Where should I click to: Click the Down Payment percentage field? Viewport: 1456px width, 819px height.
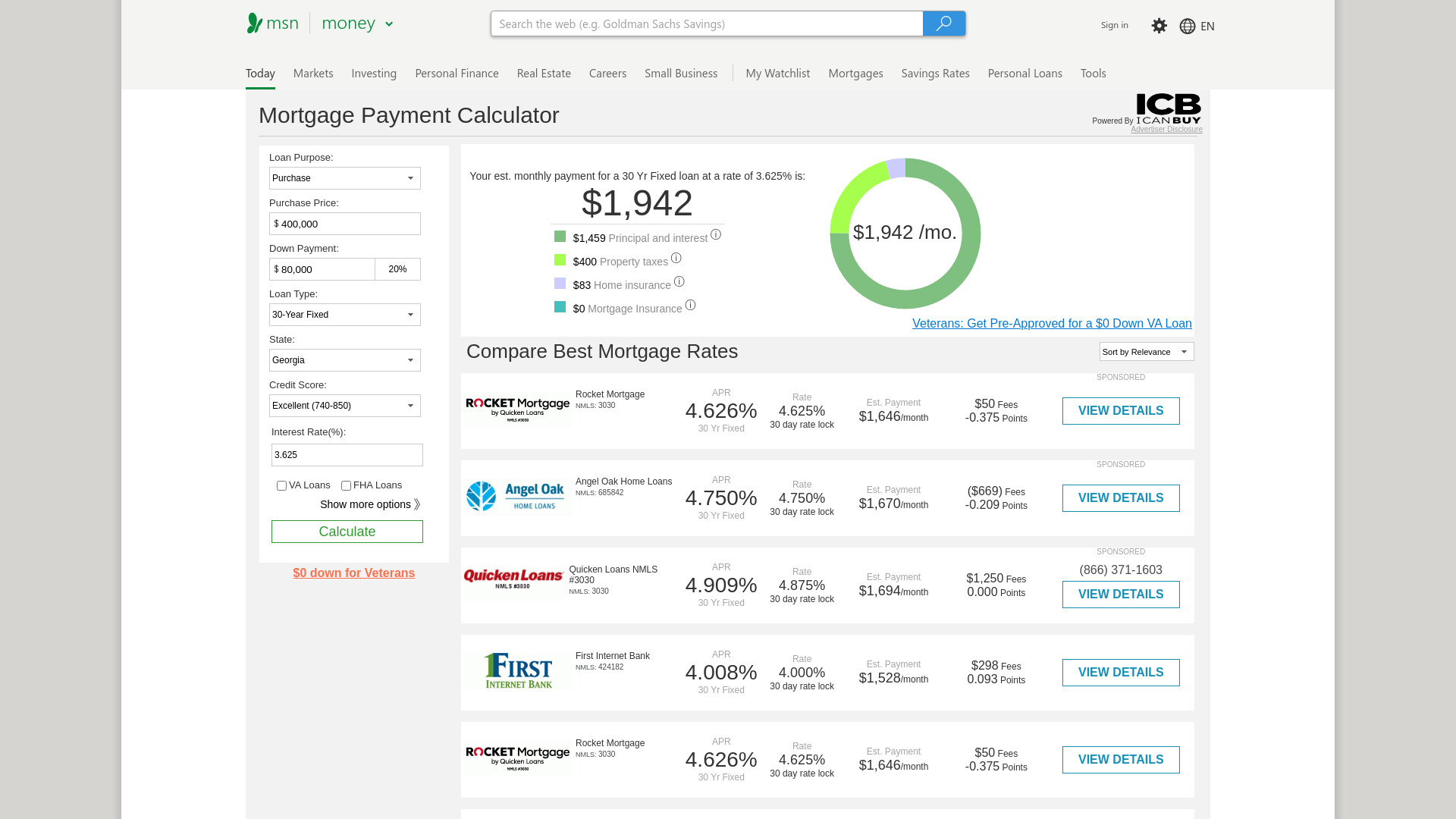coord(398,269)
